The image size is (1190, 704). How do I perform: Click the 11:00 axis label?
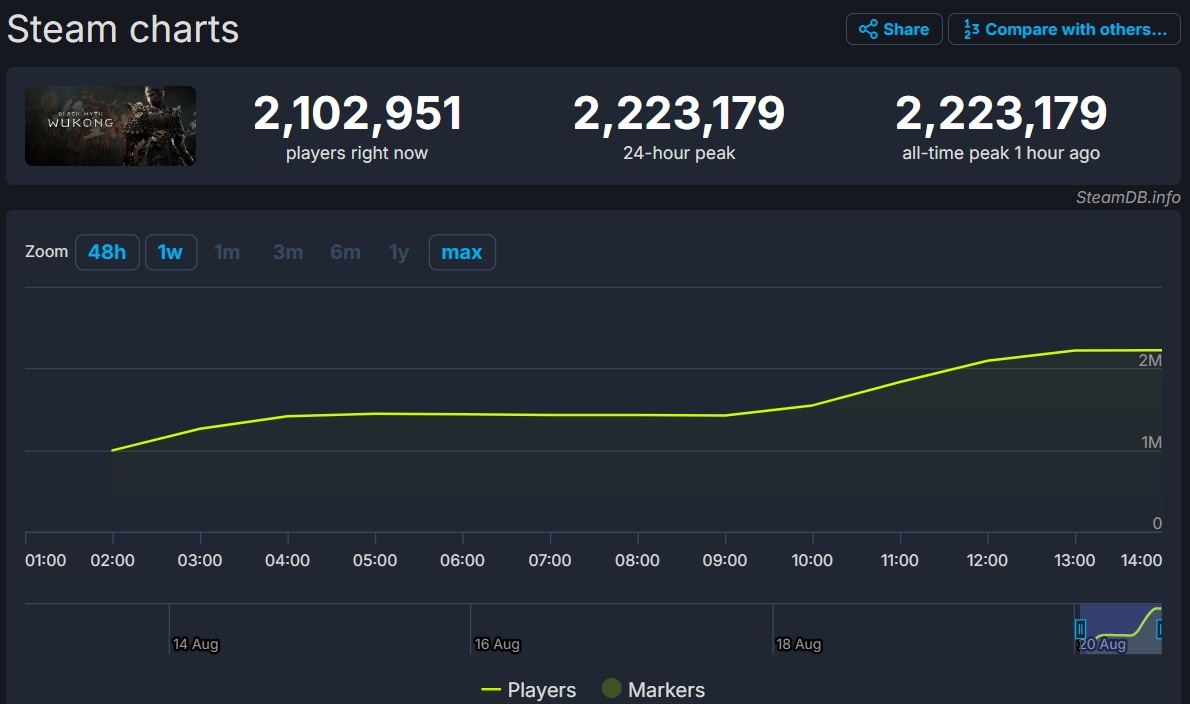[899, 561]
